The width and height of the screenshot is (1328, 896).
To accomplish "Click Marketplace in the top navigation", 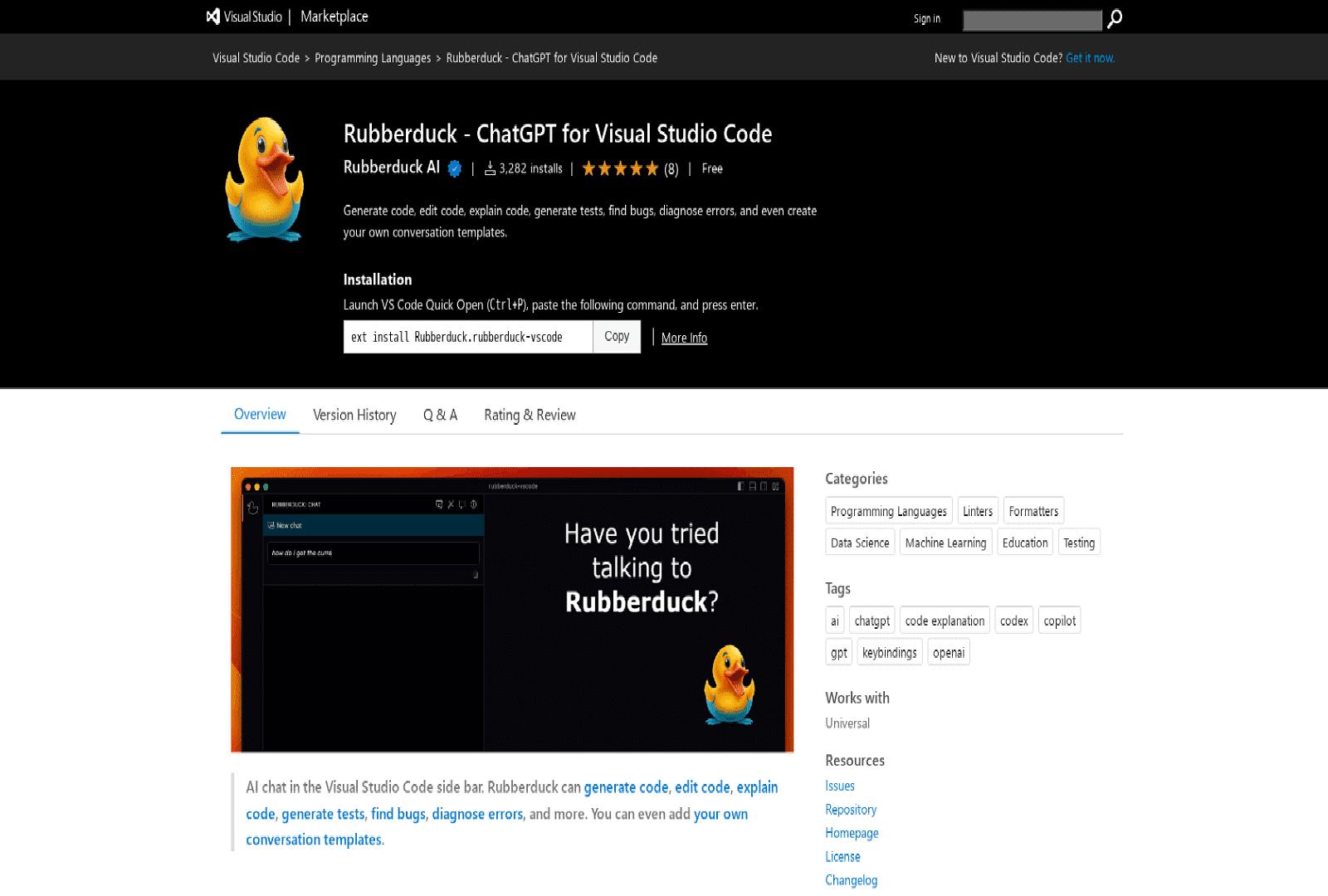I will 334,16.
